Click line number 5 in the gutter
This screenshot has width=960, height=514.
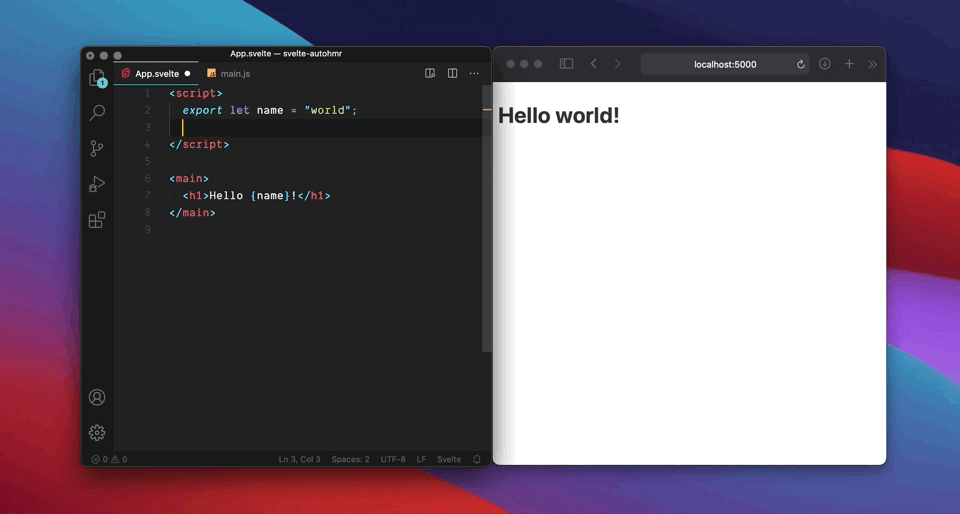[147, 161]
